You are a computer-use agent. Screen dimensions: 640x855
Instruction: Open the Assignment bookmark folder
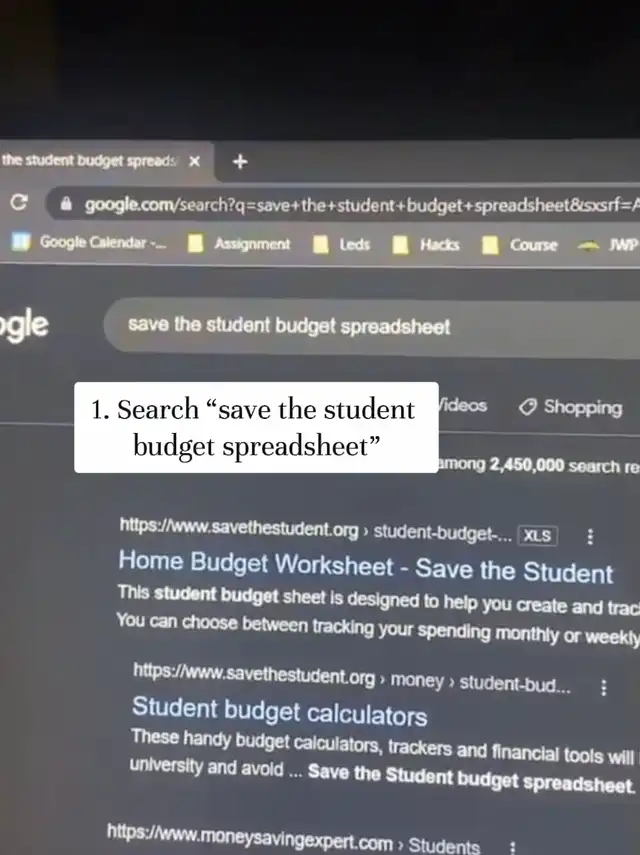[239, 244]
